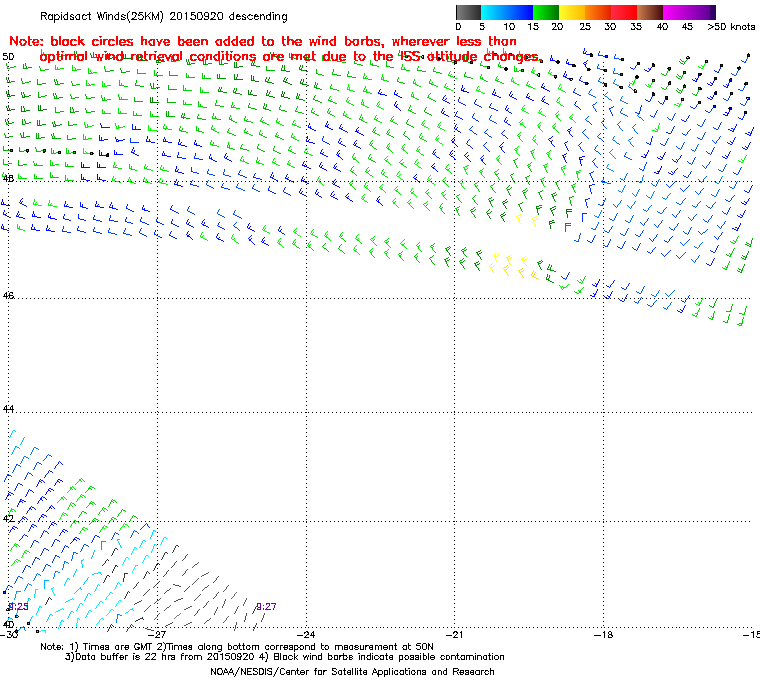Click the dark purple 45-50 knots legend segment
The width and height of the screenshot is (760, 688).
(702, 12)
